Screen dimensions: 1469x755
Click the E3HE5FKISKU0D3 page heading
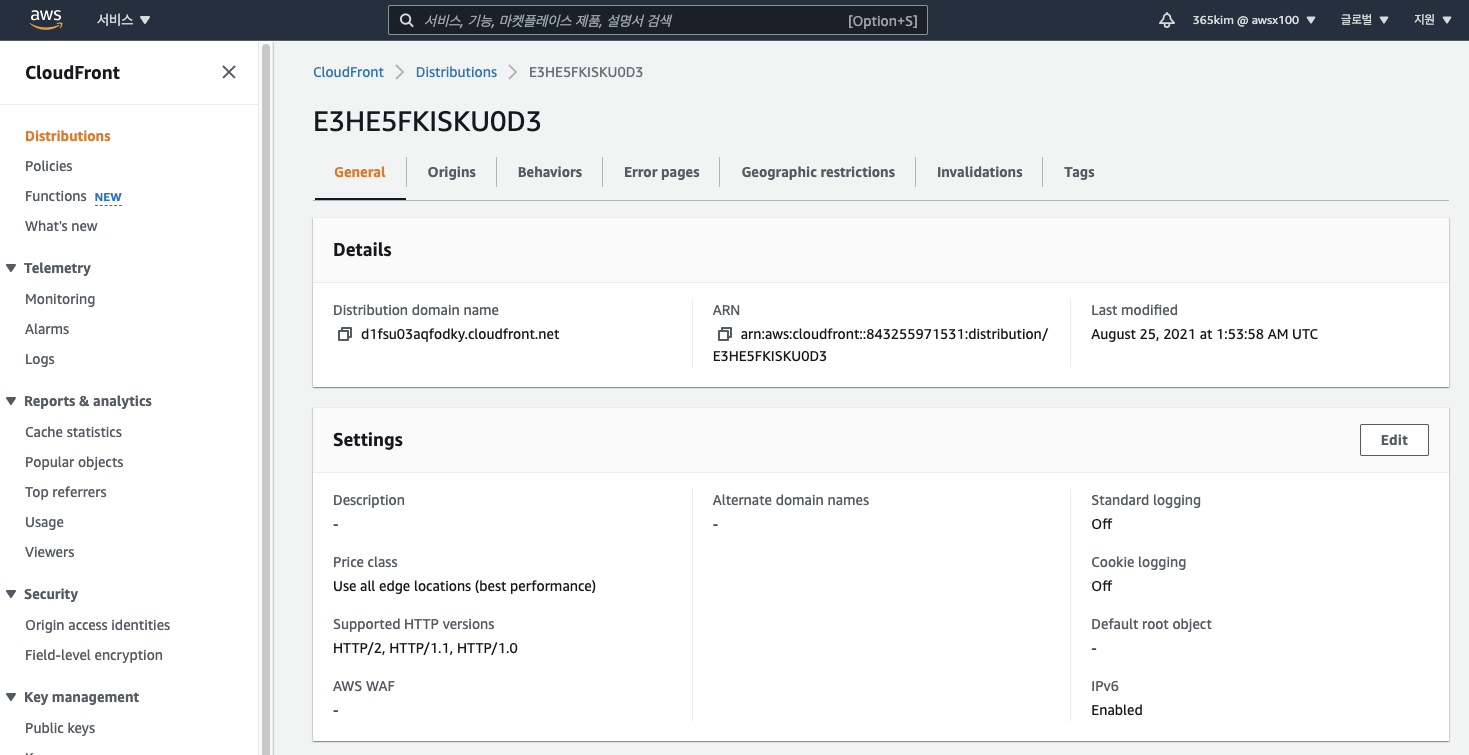coord(427,122)
